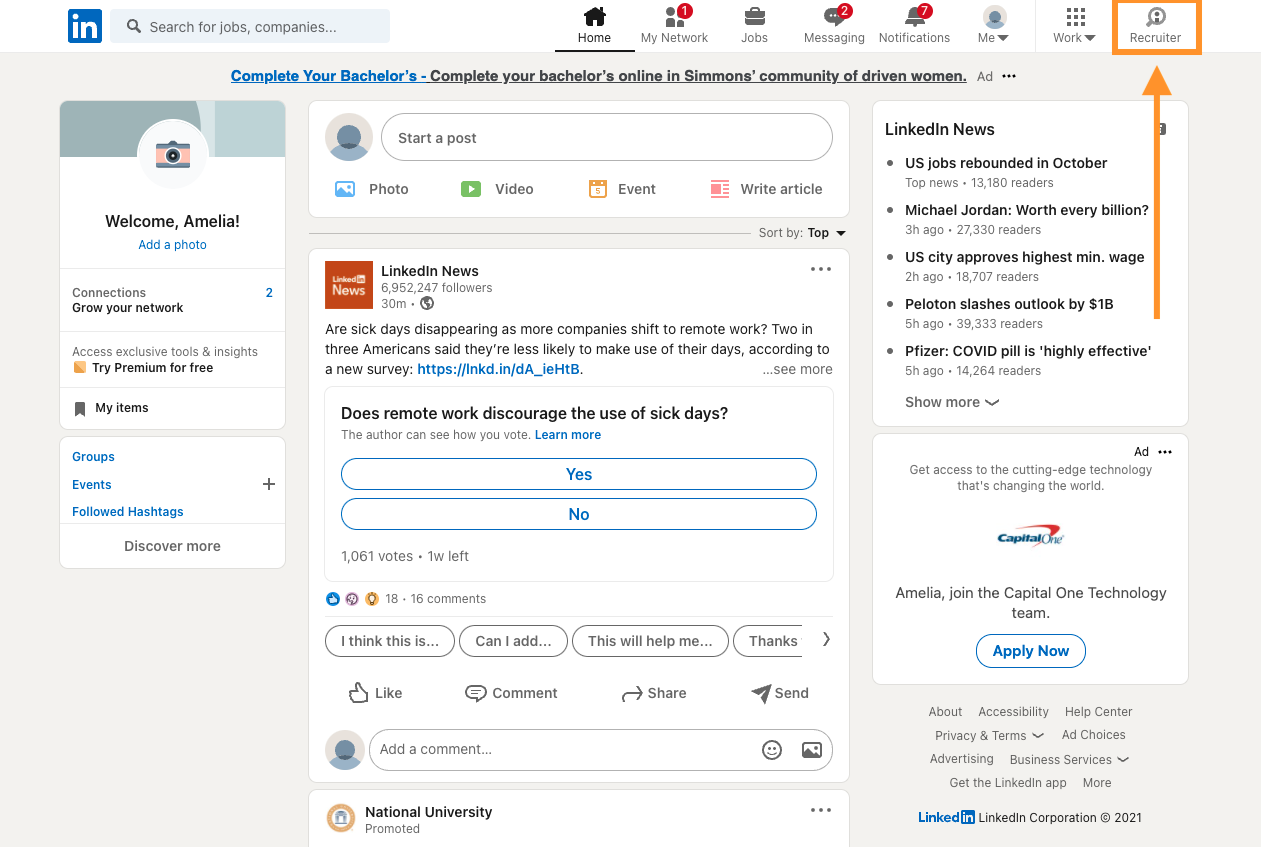The width and height of the screenshot is (1261, 847).
Task: View the 18 reactions
Action: (x=362, y=599)
